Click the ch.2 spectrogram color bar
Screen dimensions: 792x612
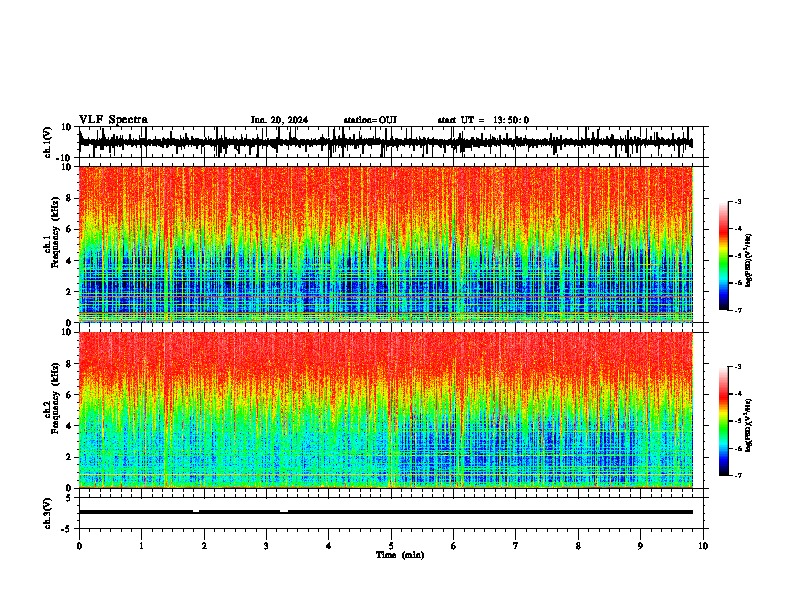(724, 421)
